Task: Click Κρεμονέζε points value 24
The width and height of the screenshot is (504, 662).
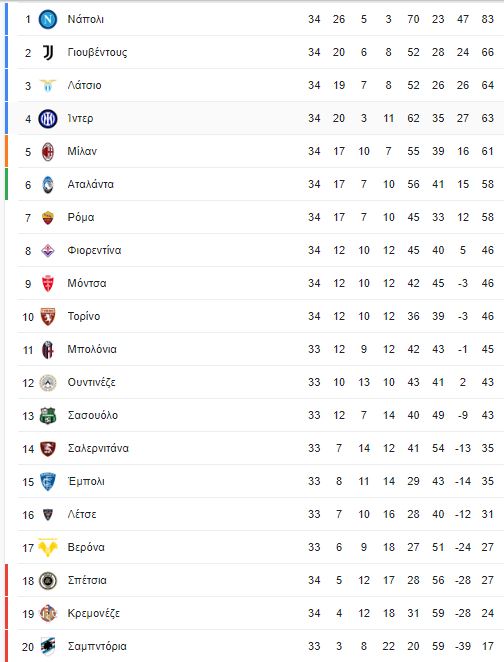Action: coord(488,613)
